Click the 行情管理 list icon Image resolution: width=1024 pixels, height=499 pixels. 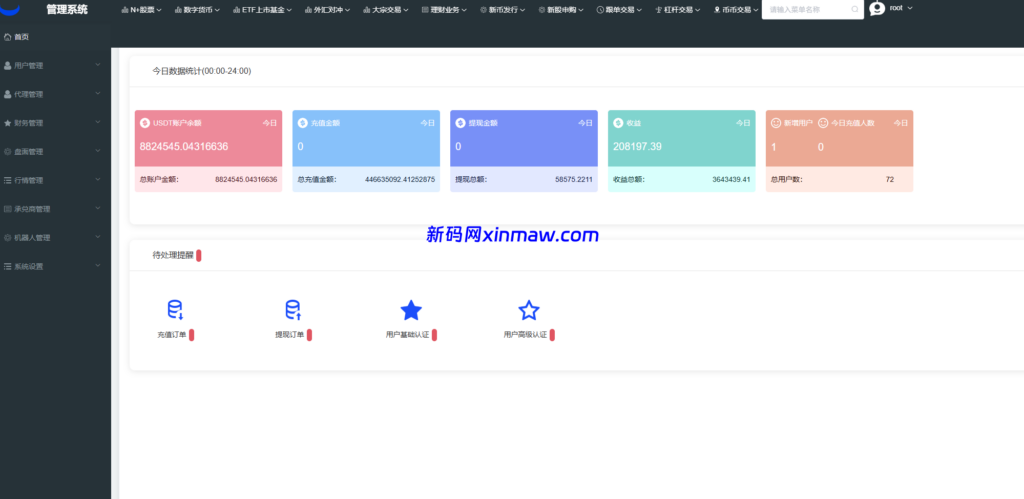click(7, 180)
